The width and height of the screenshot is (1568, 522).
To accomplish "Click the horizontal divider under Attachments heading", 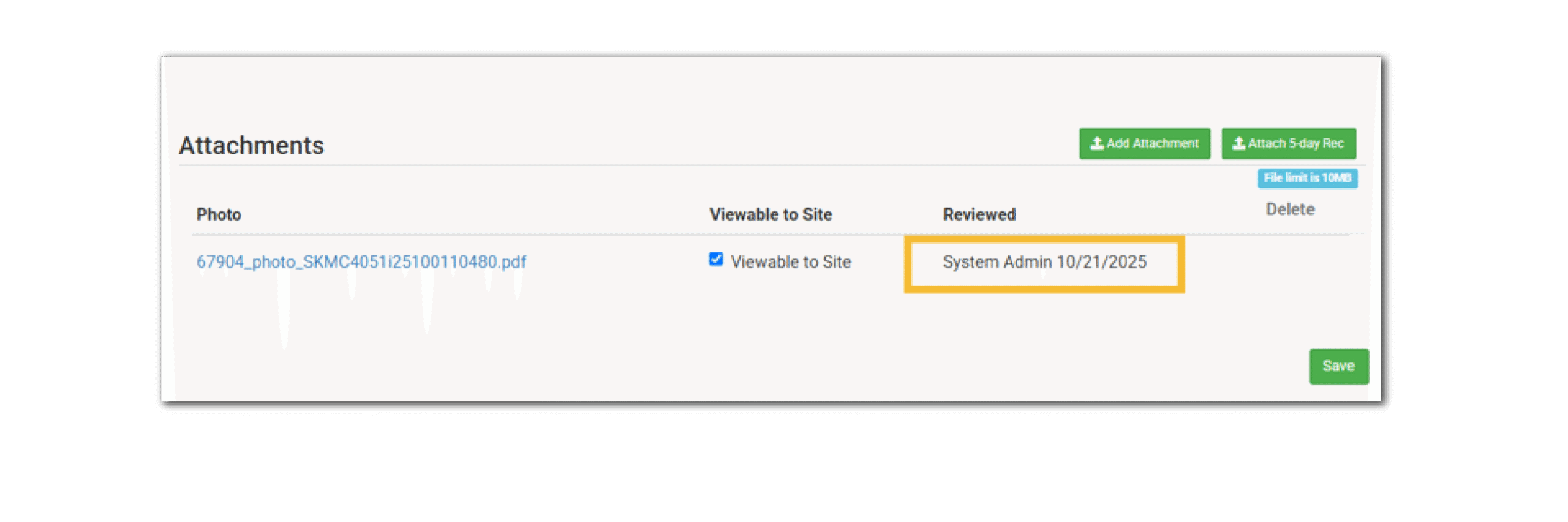I will pos(612,165).
